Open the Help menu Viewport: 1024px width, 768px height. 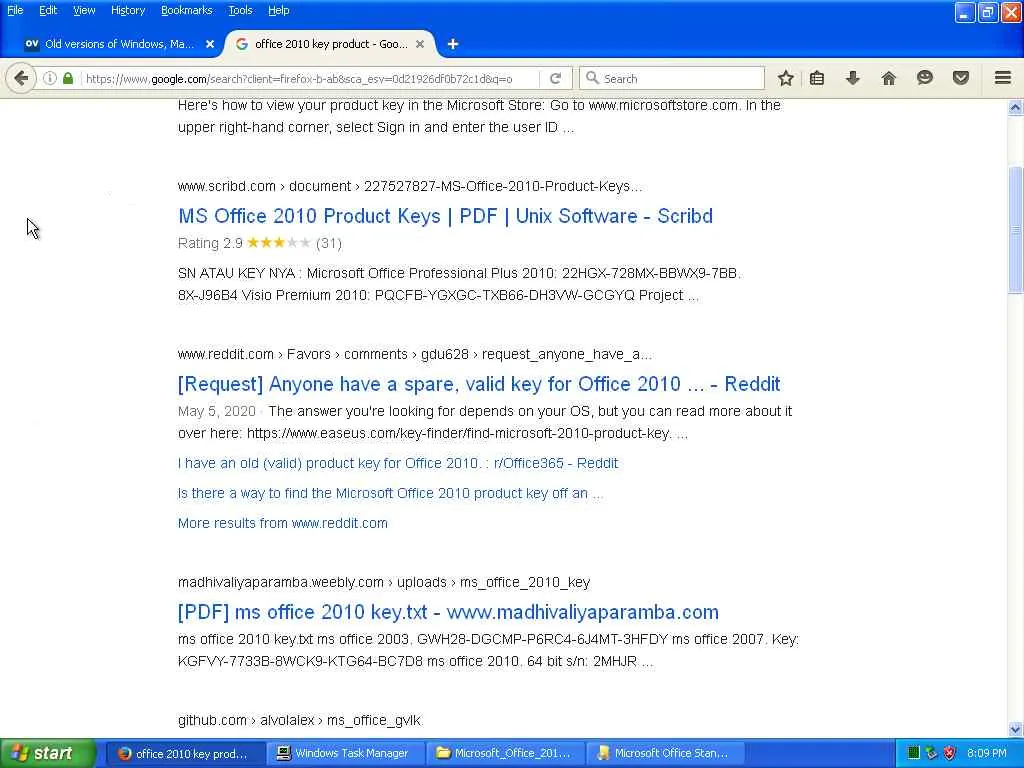pyautogui.click(x=278, y=10)
